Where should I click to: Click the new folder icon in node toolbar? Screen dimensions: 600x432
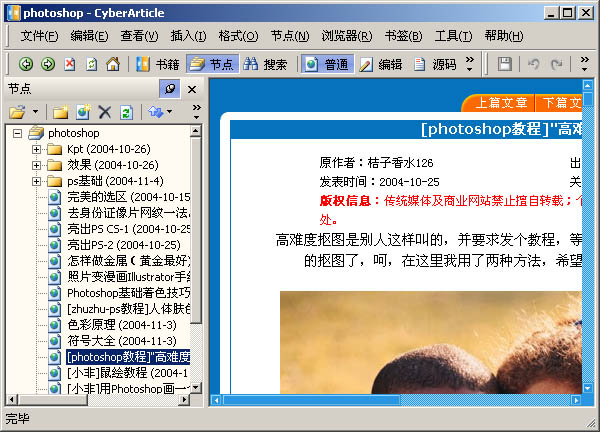tap(60, 112)
